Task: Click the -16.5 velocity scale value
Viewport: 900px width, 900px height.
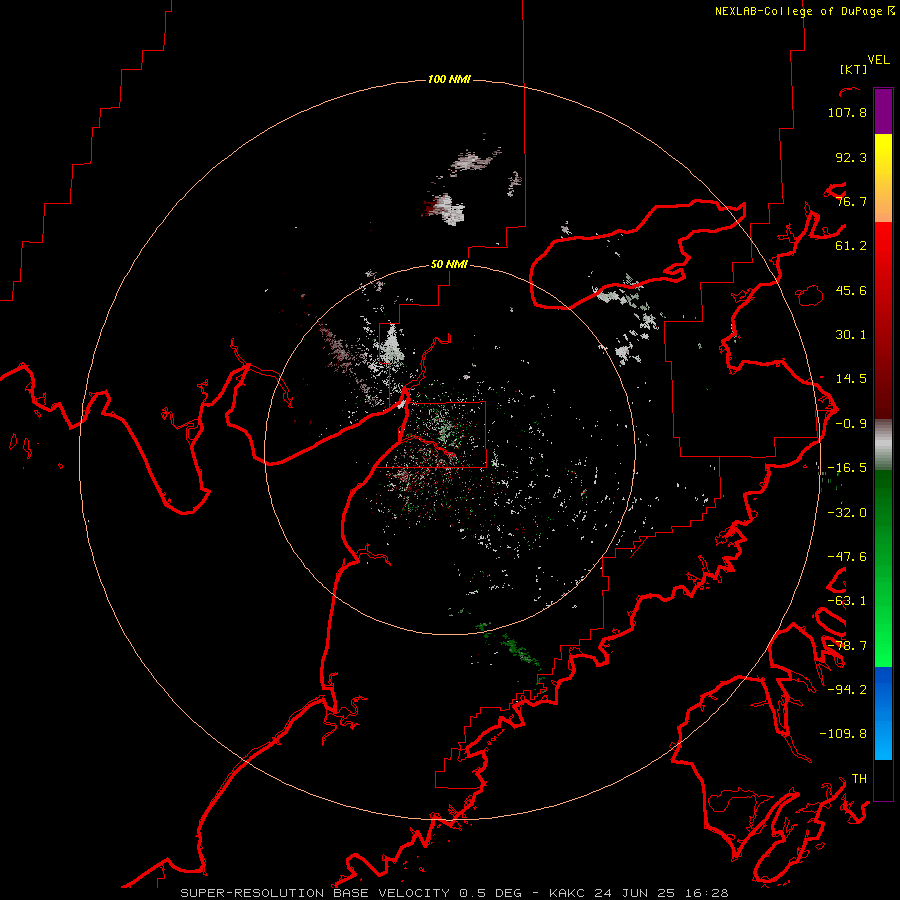Action: click(x=847, y=468)
